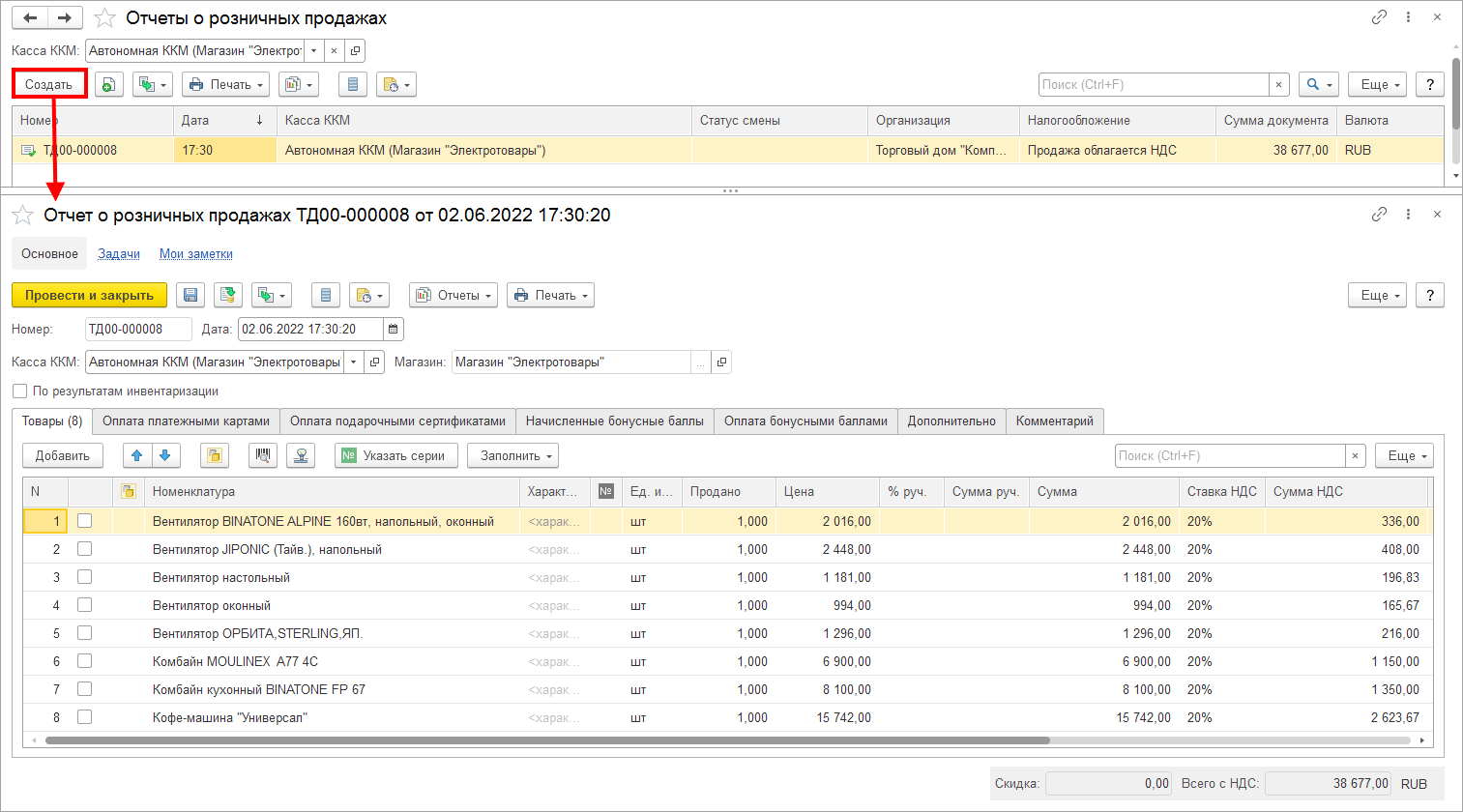View document movements in the list toolbar
This screenshot has height=812, width=1463.
tap(352, 85)
